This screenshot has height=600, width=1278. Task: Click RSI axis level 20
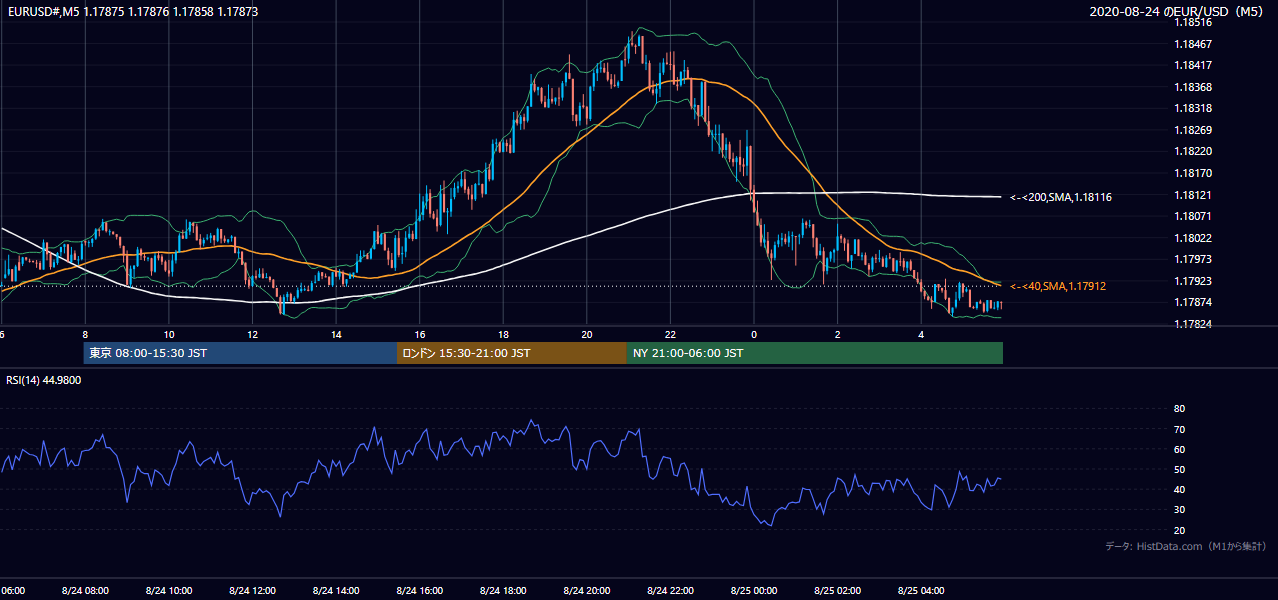[1179, 530]
